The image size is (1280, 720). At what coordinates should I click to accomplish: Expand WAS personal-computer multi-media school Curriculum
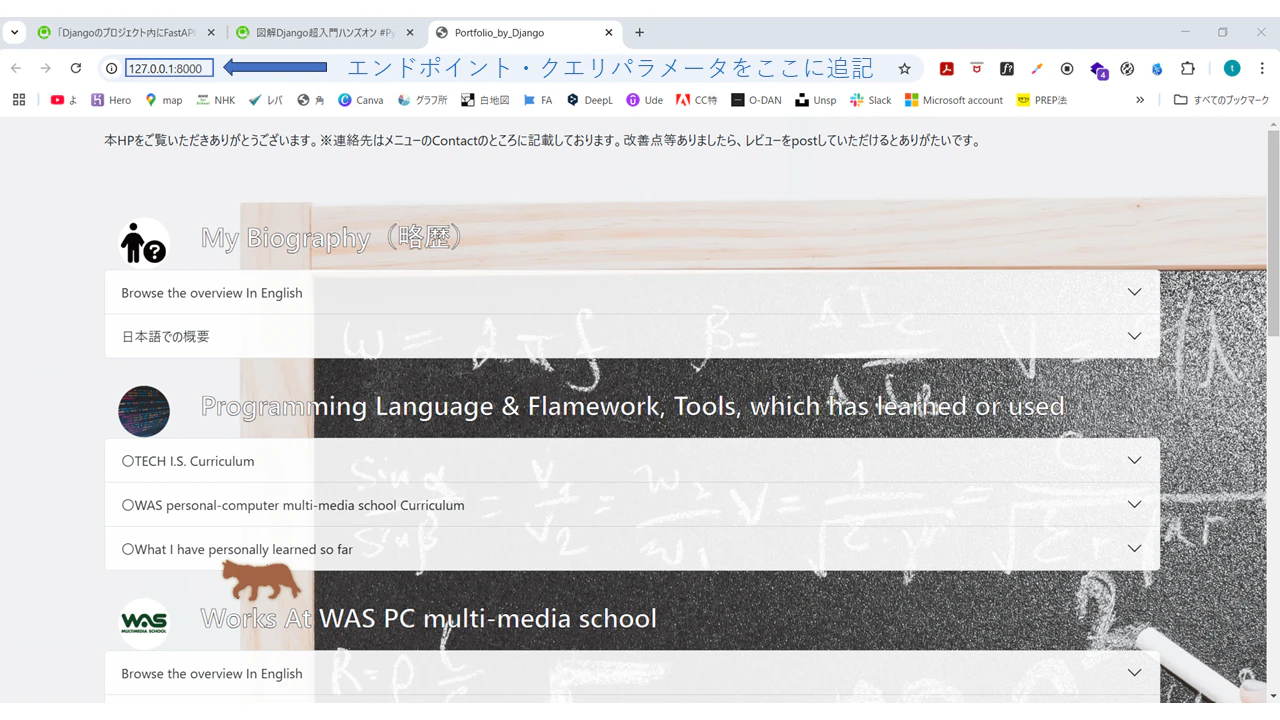tap(632, 505)
